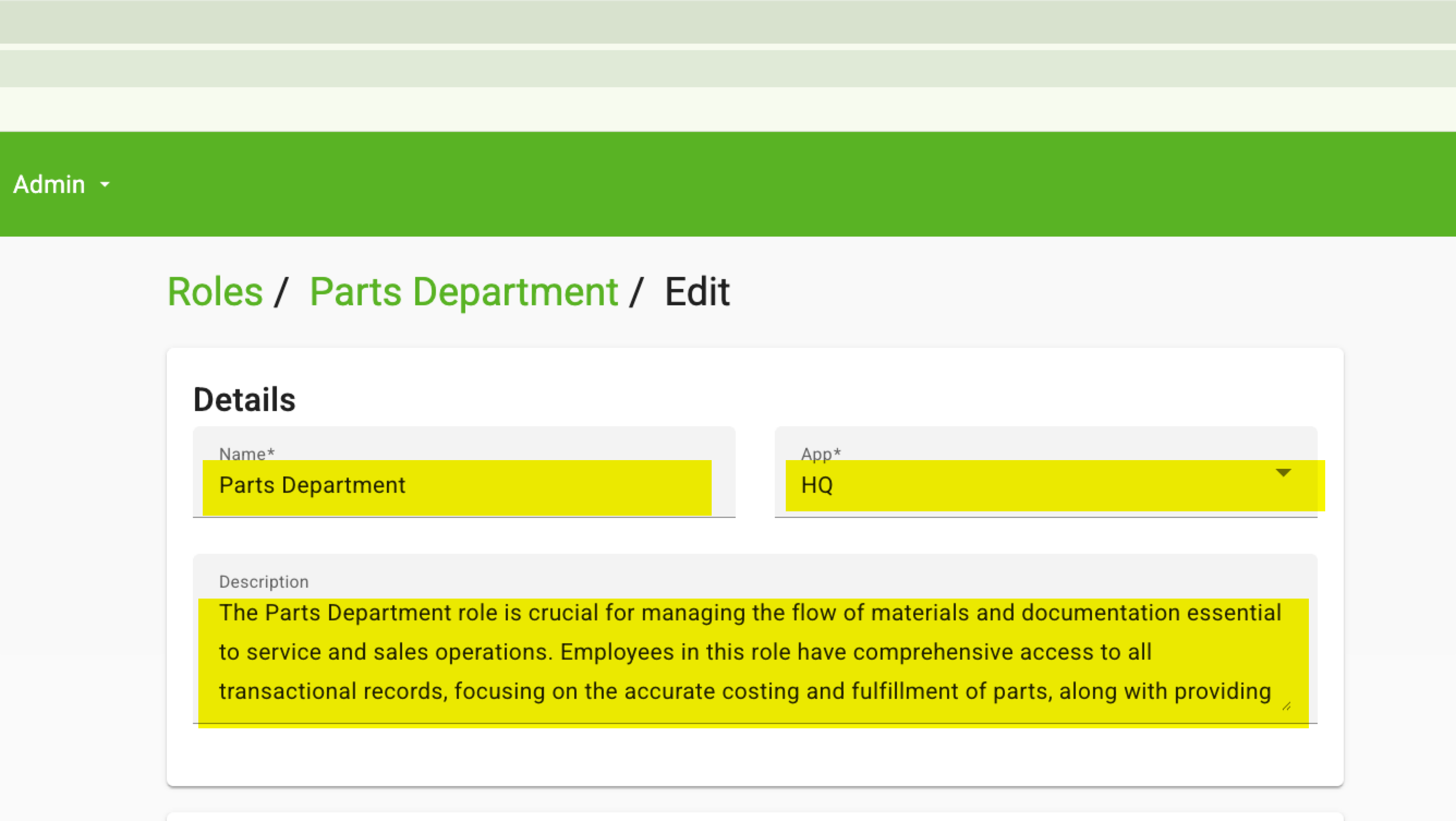This screenshot has width=1456, height=821.
Task: Click the slash separator before Edit
Action: point(637,292)
